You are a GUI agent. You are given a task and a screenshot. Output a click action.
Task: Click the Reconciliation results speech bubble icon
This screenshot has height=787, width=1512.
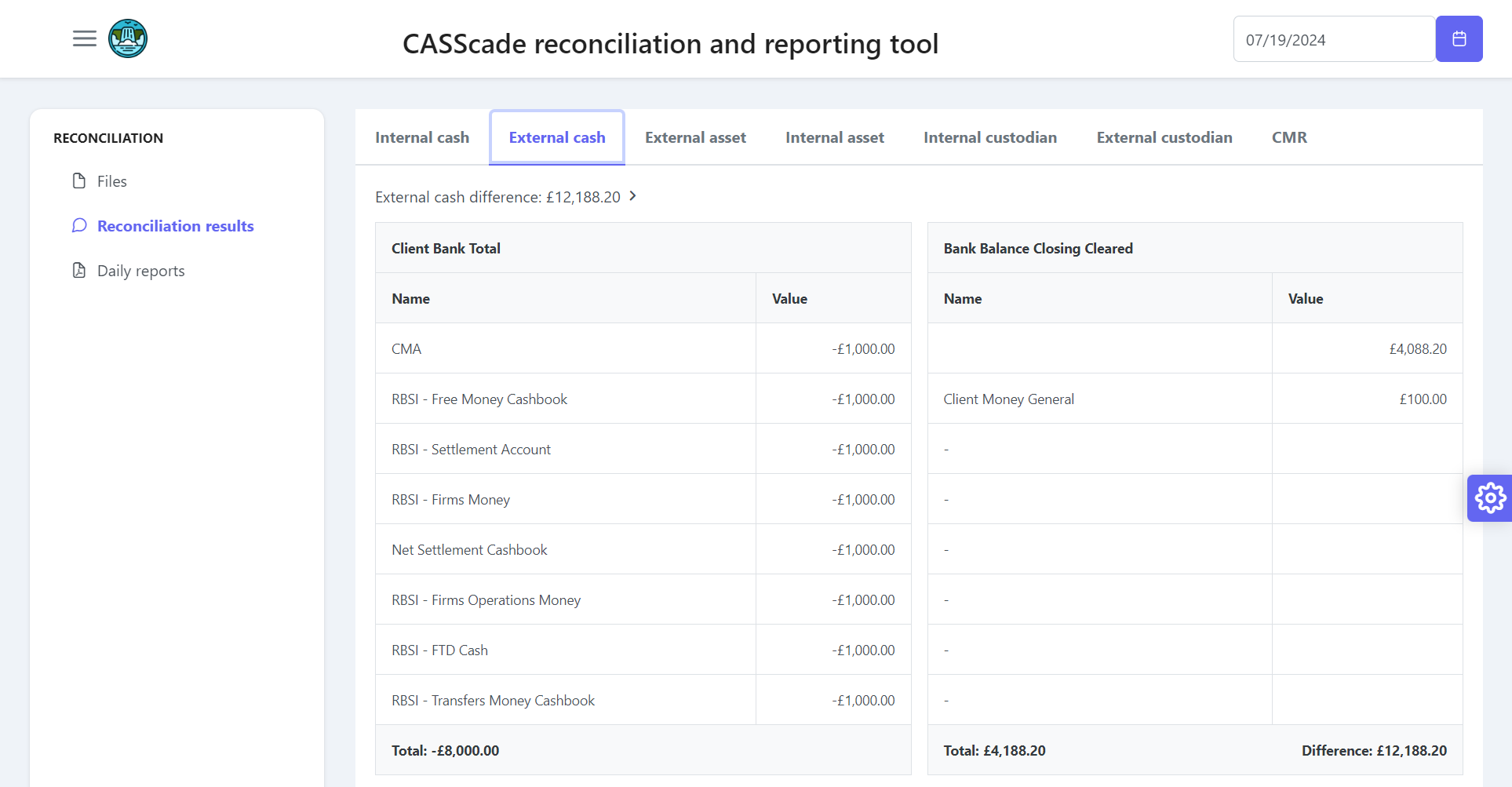pyautogui.click(x=79, y=226)
